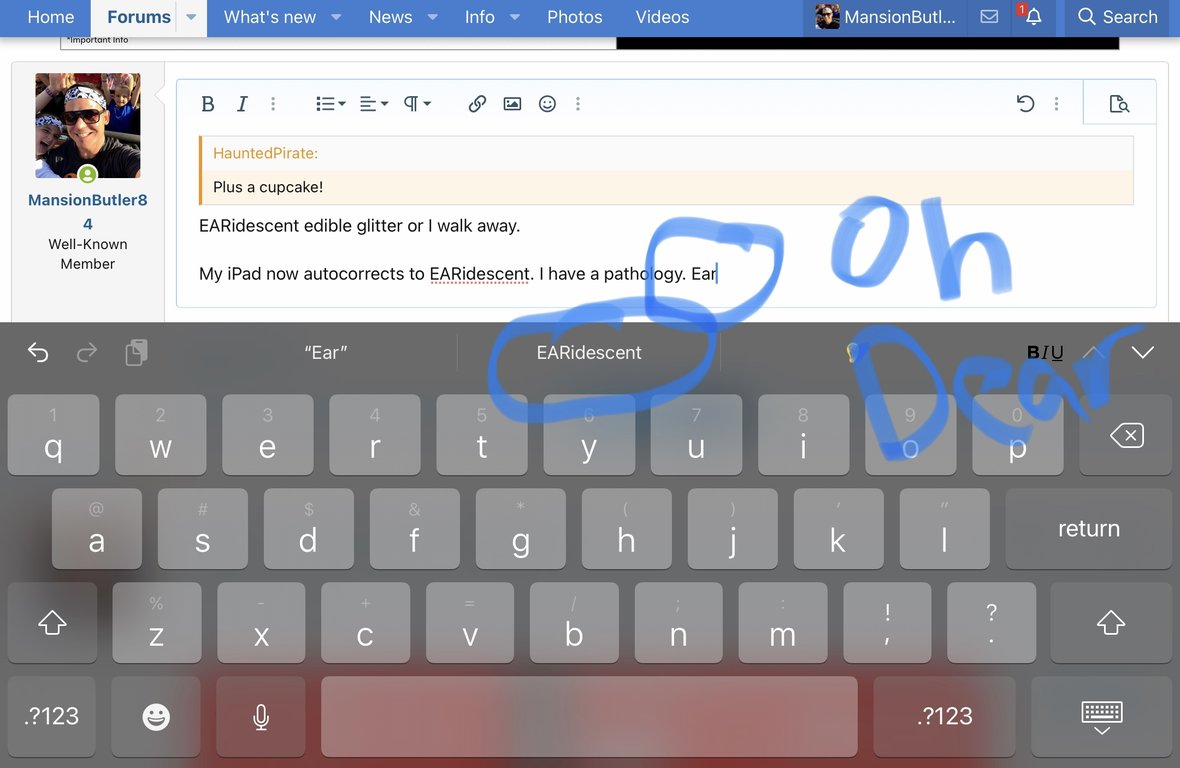Open MansionButler84 profile username link
The height and width of the screenshot is (768, 1180).
pyautogui.click(x=88, y=211)
